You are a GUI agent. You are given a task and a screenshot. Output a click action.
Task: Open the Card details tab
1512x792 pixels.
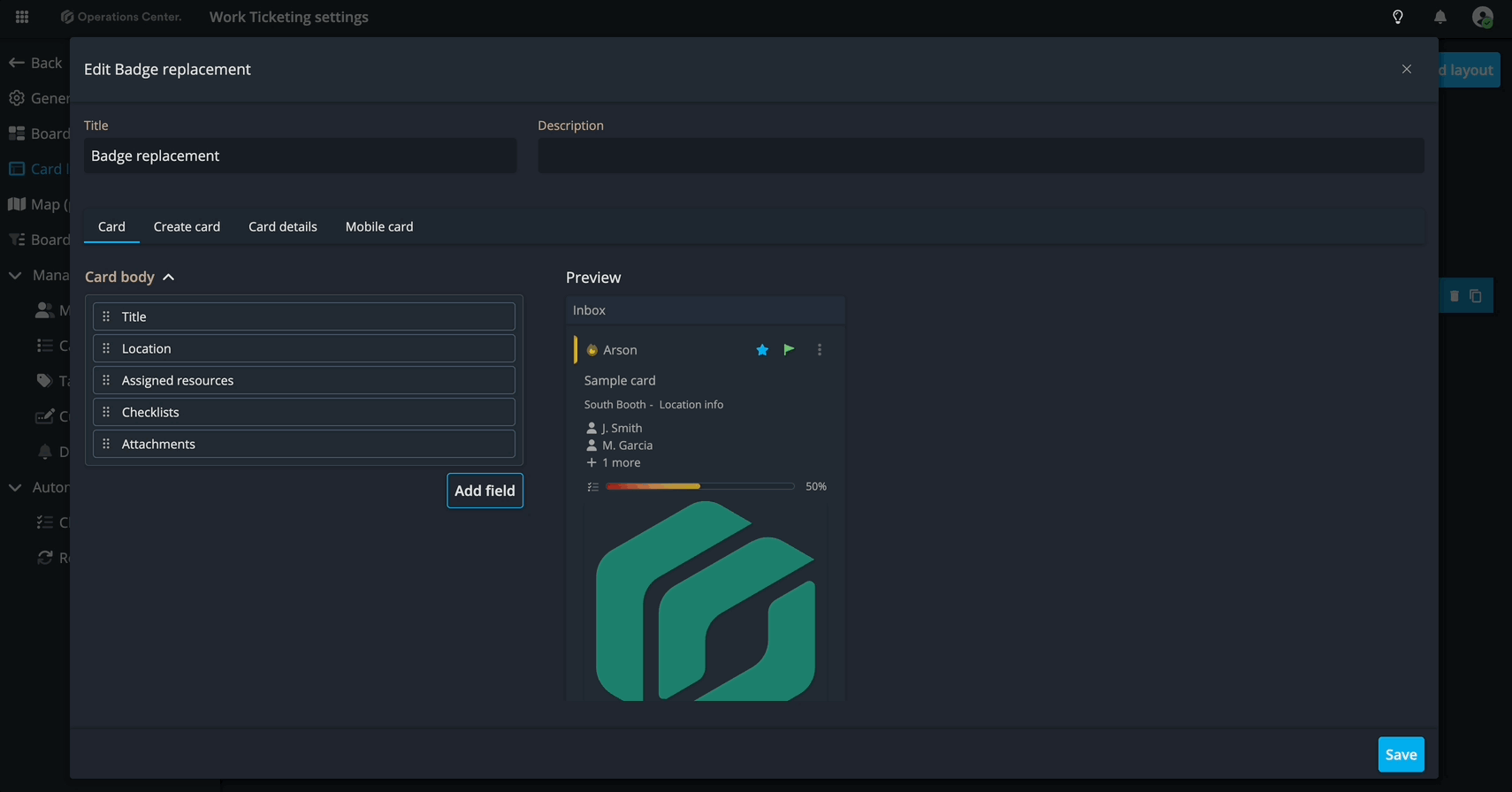coord(283,226)
